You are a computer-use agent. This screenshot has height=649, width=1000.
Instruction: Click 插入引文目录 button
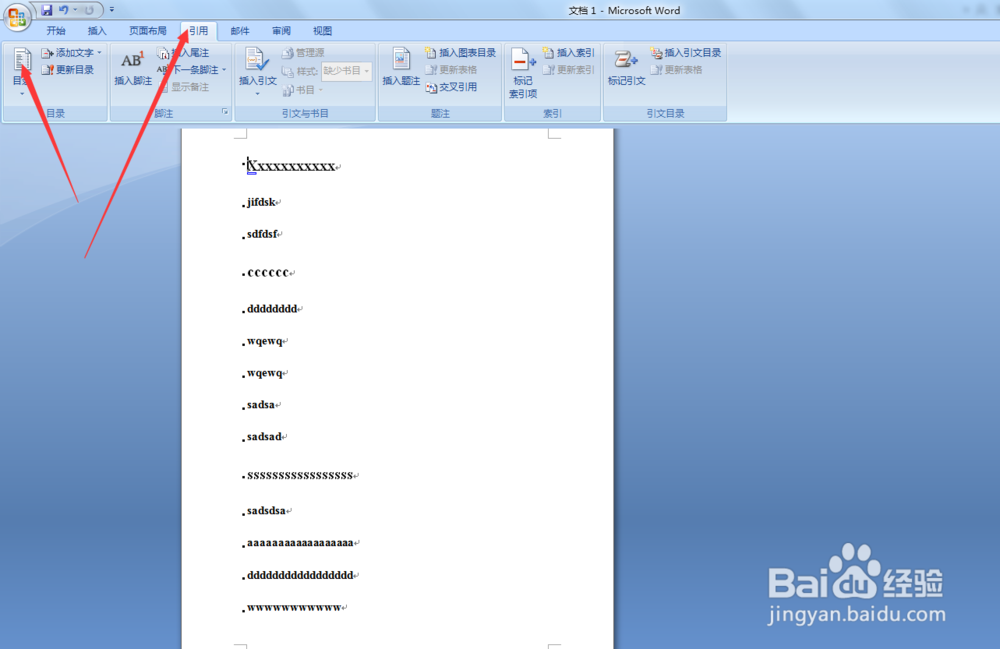[x=686, y=53]
